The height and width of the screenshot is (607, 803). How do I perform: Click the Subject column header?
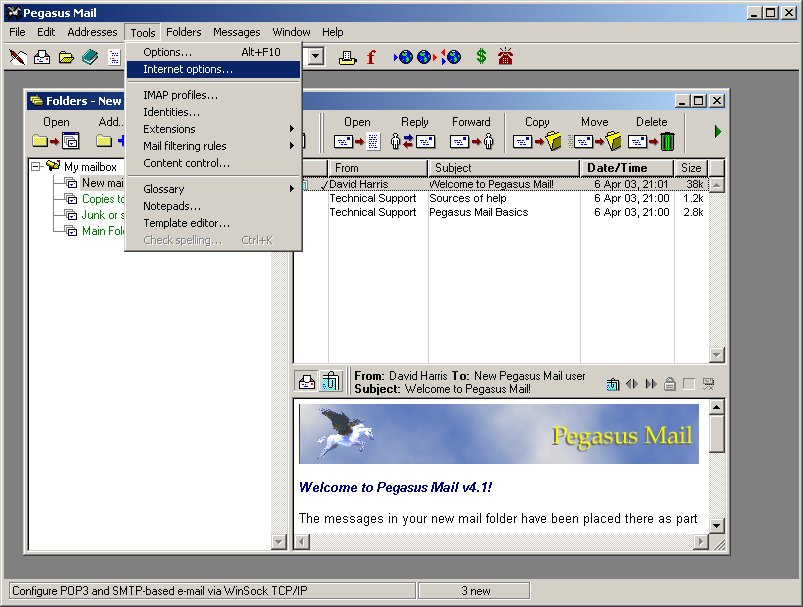coord(504,168)
